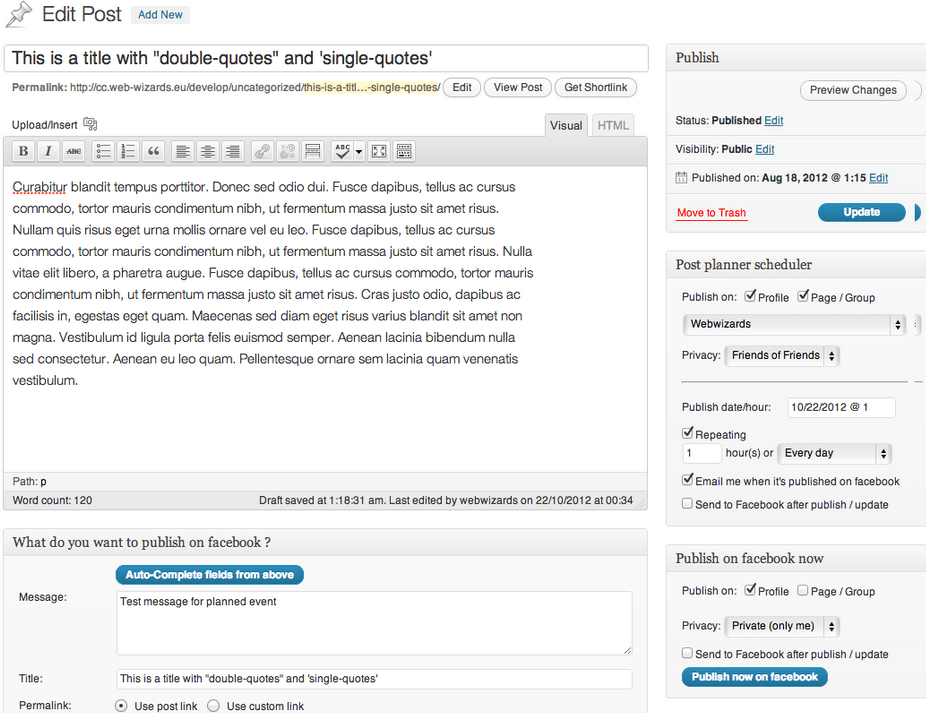Click the 'Word count: 120' status text
Screen dimensions: 926x713
(53, 500)
